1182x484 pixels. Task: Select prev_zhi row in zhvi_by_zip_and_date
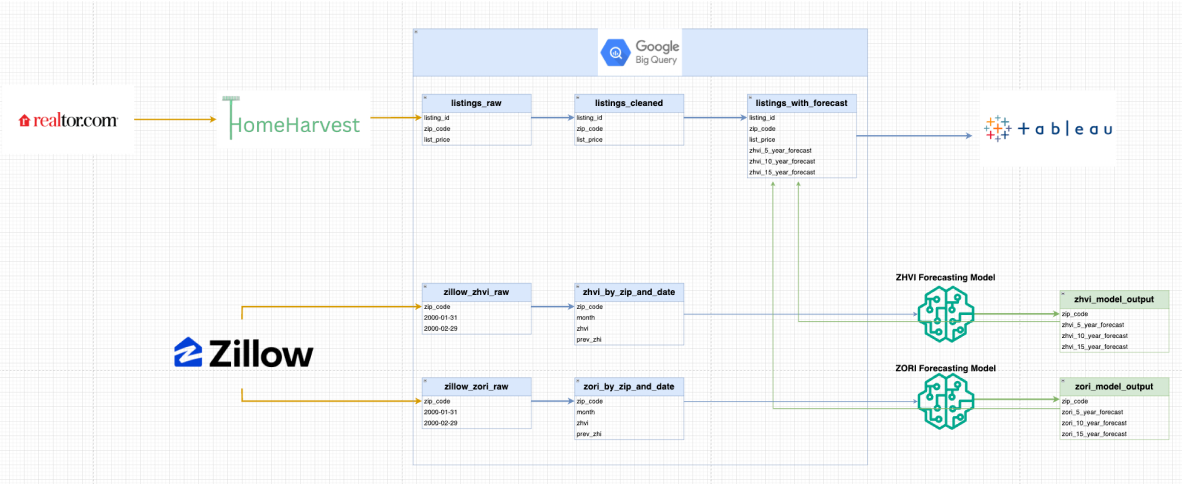(629, 339)
